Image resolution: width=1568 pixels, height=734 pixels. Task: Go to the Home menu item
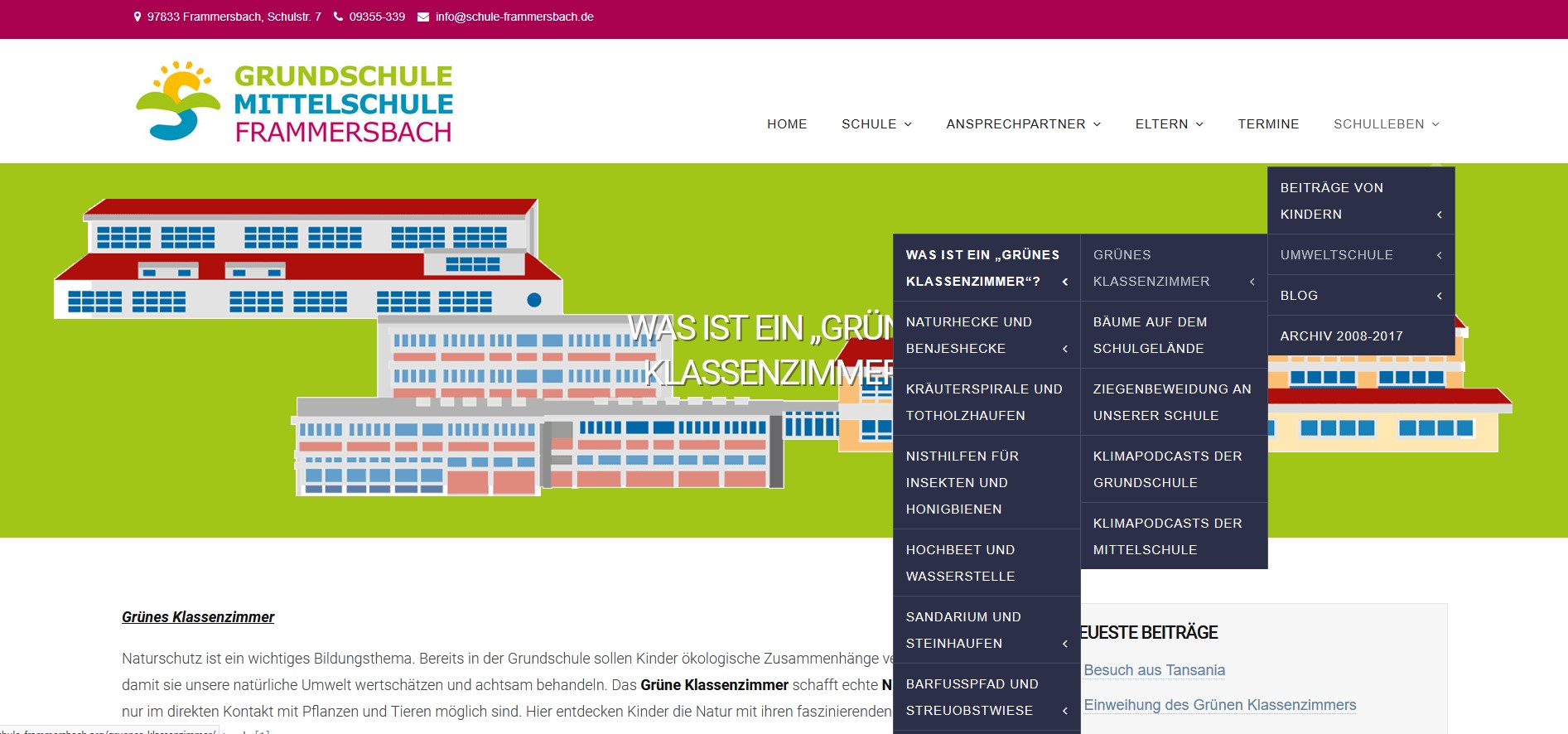tap(786, 124)
